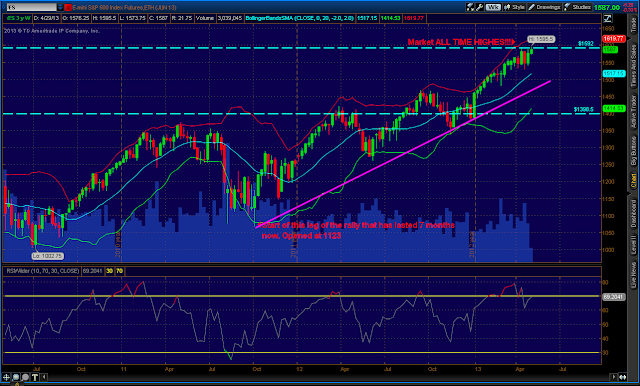Open the Trade sidebar tab
The image size is (640, 386).
(x=633, y=25)
